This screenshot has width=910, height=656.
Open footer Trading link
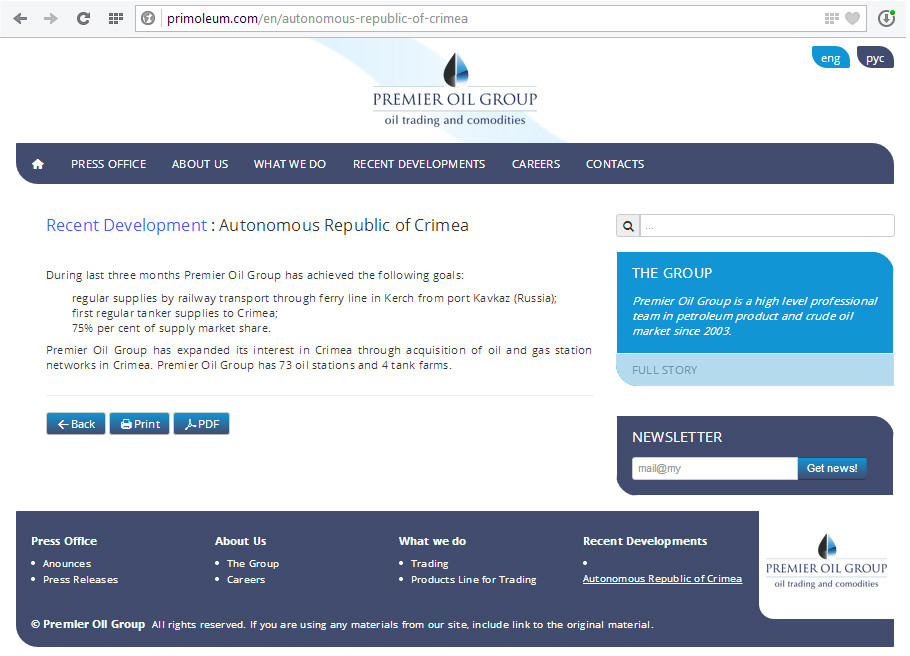429,564
